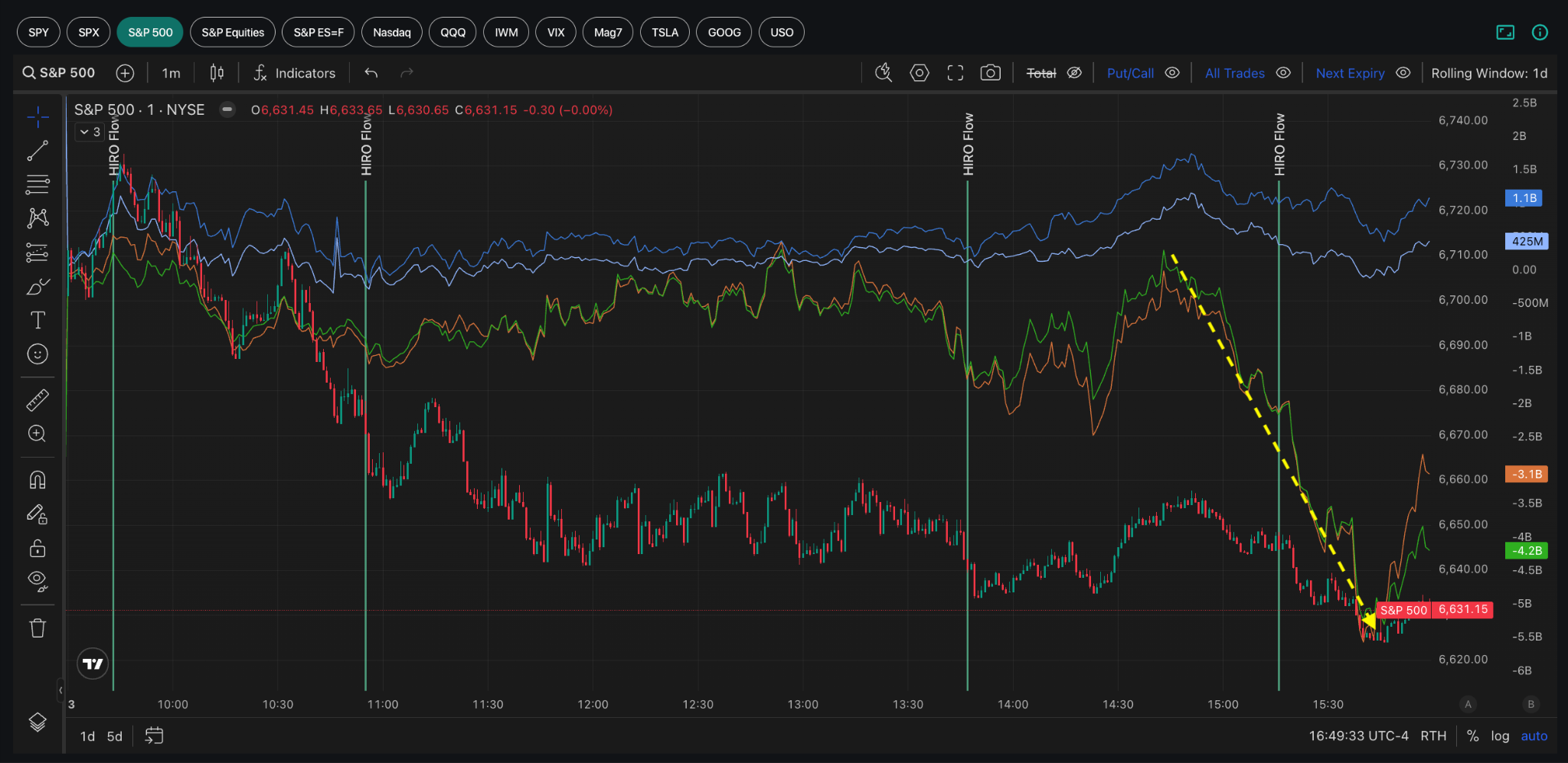Open the picture-in-picture layout icon
Viewport: 1568px width, 763px height.
tap(1505, 32)
